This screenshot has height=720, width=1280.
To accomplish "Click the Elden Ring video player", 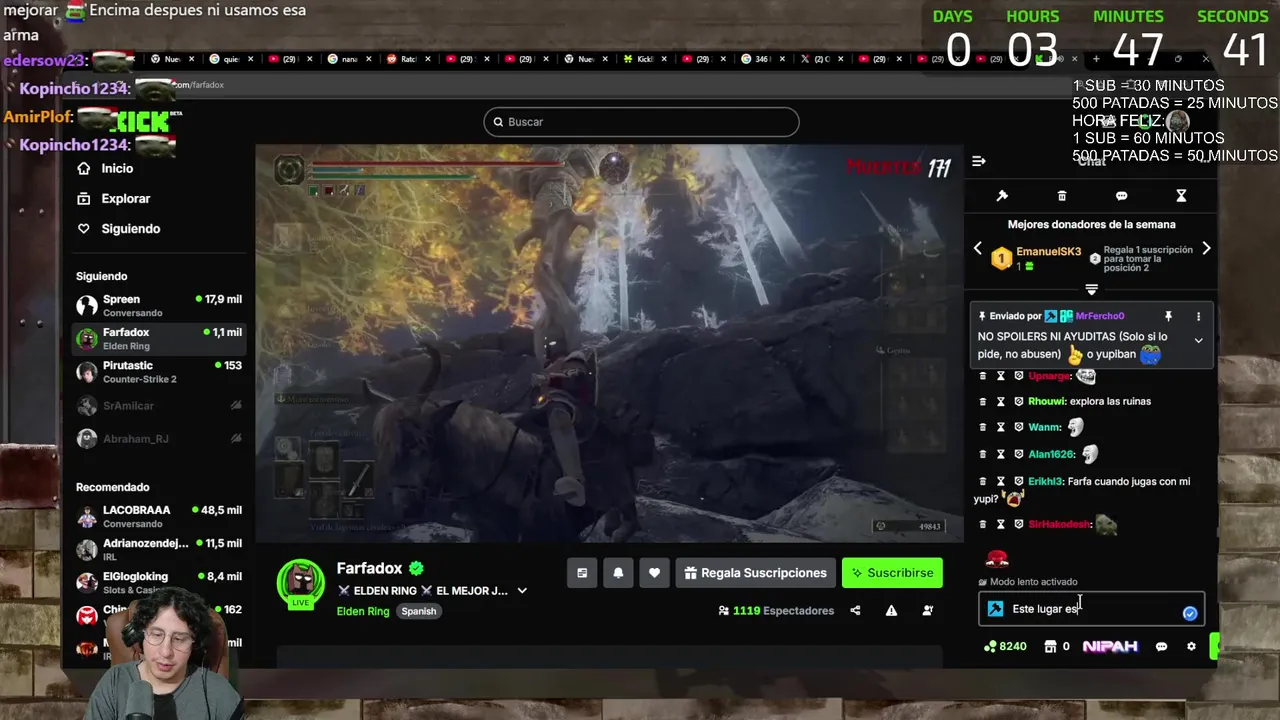I will (x=608, y=343).
